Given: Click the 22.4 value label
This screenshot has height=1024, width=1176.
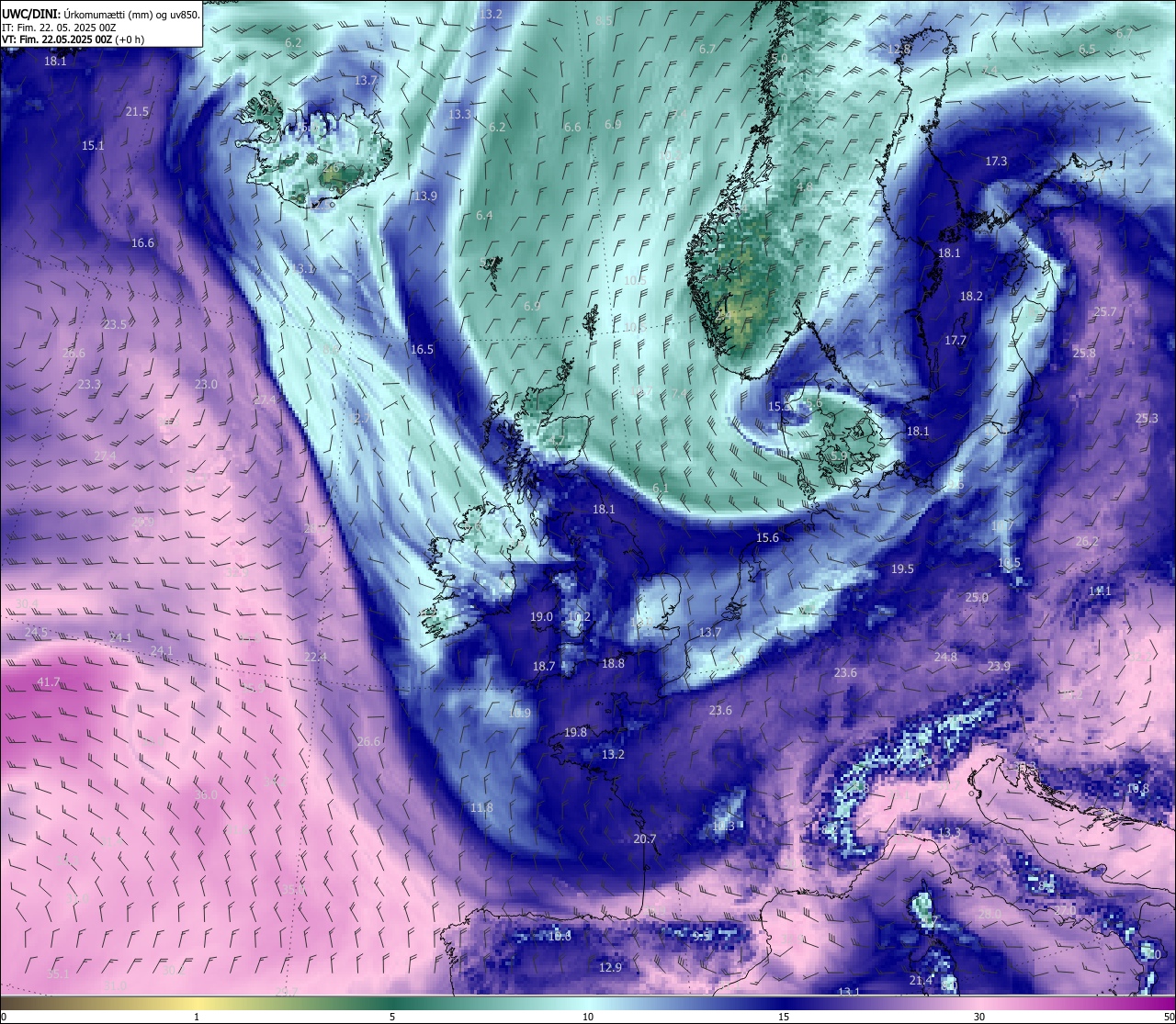Looking at the screenshot, I should 315,657.
